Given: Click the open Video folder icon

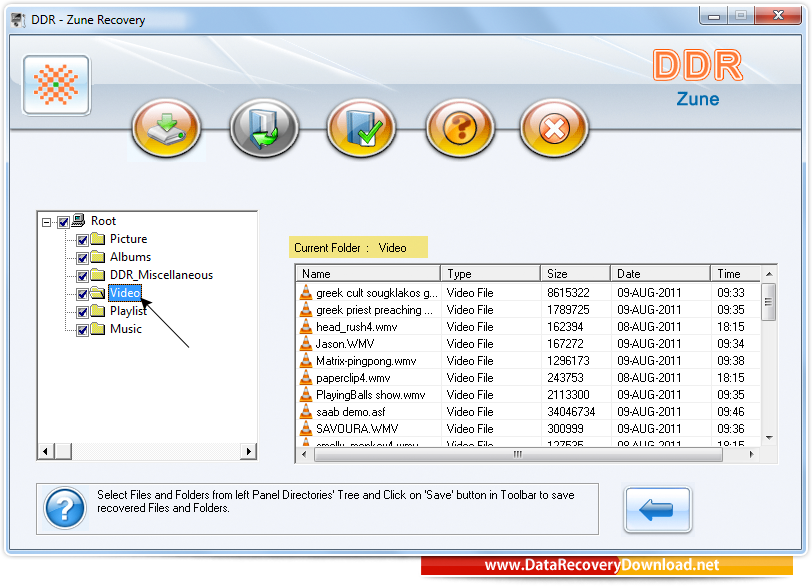Looking at the screenshot, I should click(x=98, y=293).
